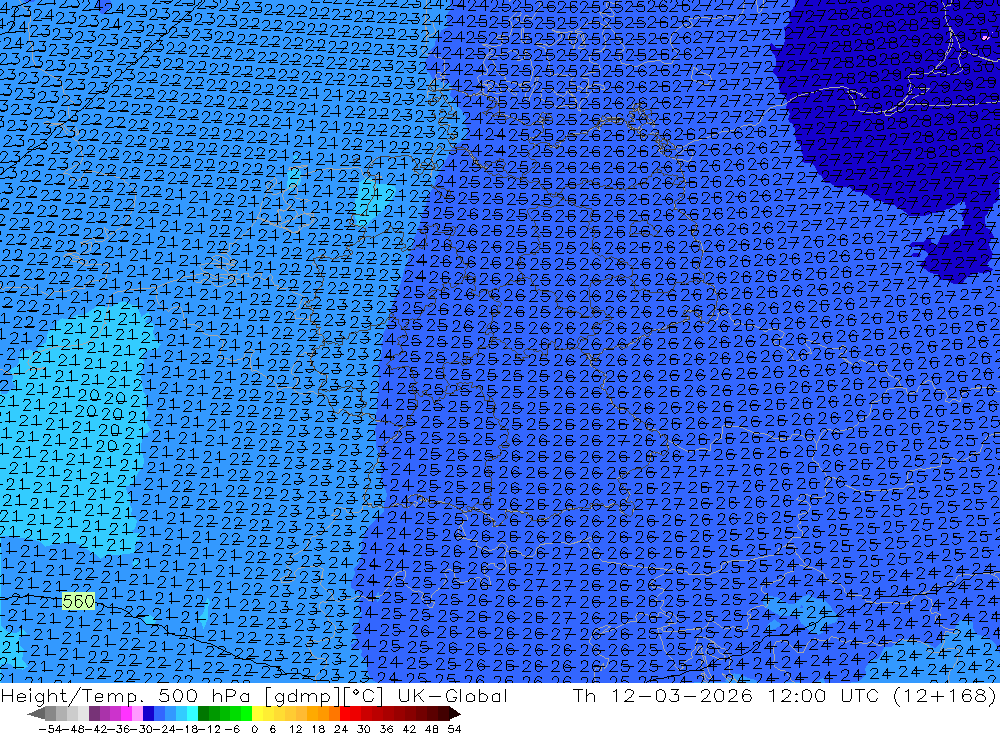Click the bright red 24 legend swatch
The image size is (1000, 733).
coord(345,714)
